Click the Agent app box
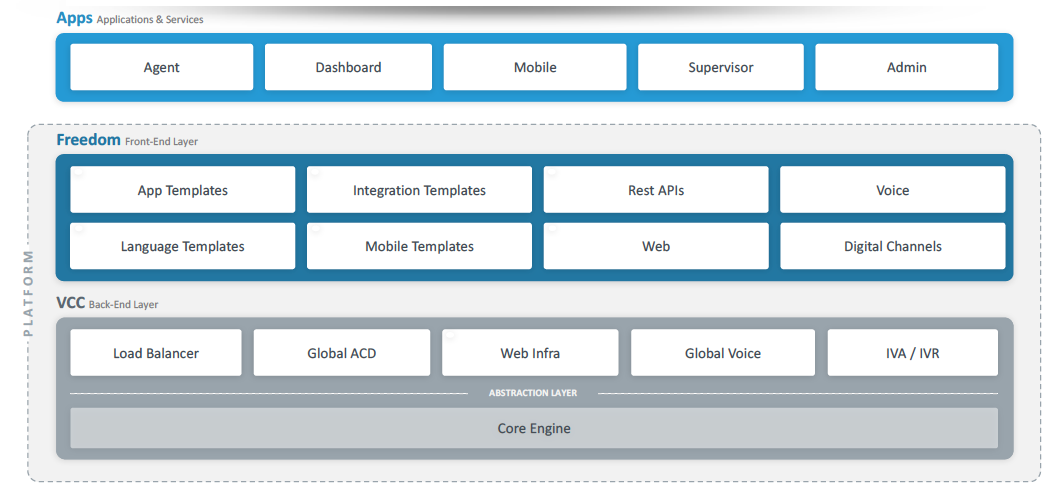This screenshot has width=1049, height=487. (161, 68)
